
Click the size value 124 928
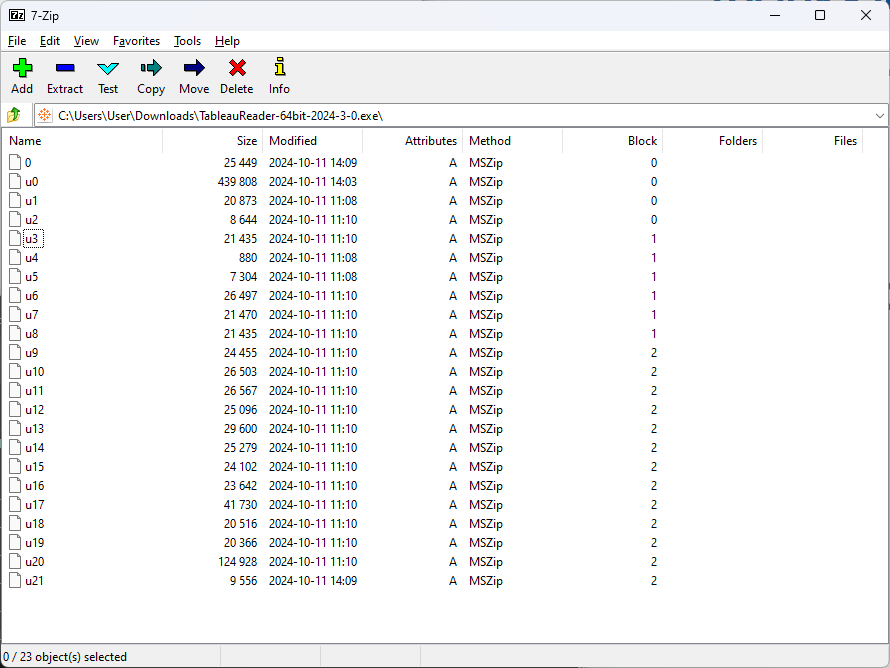pos(237,562)
